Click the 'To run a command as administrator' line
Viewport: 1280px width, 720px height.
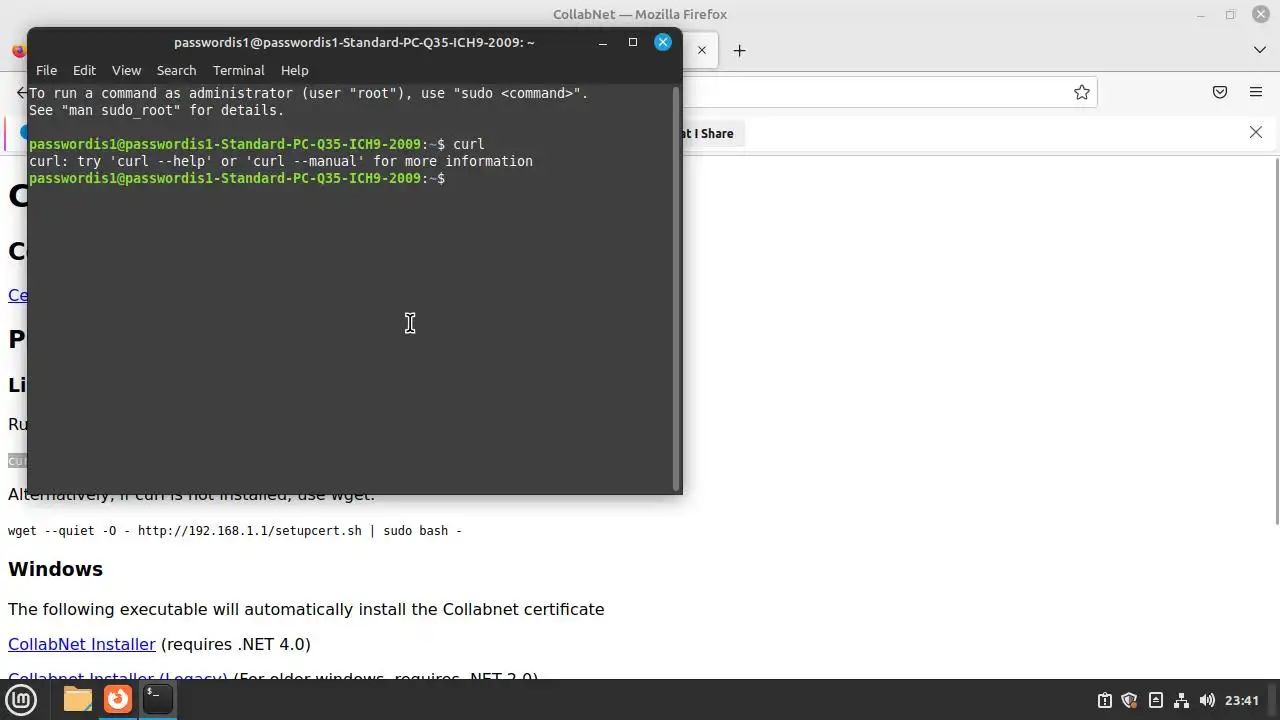point(309,93)
